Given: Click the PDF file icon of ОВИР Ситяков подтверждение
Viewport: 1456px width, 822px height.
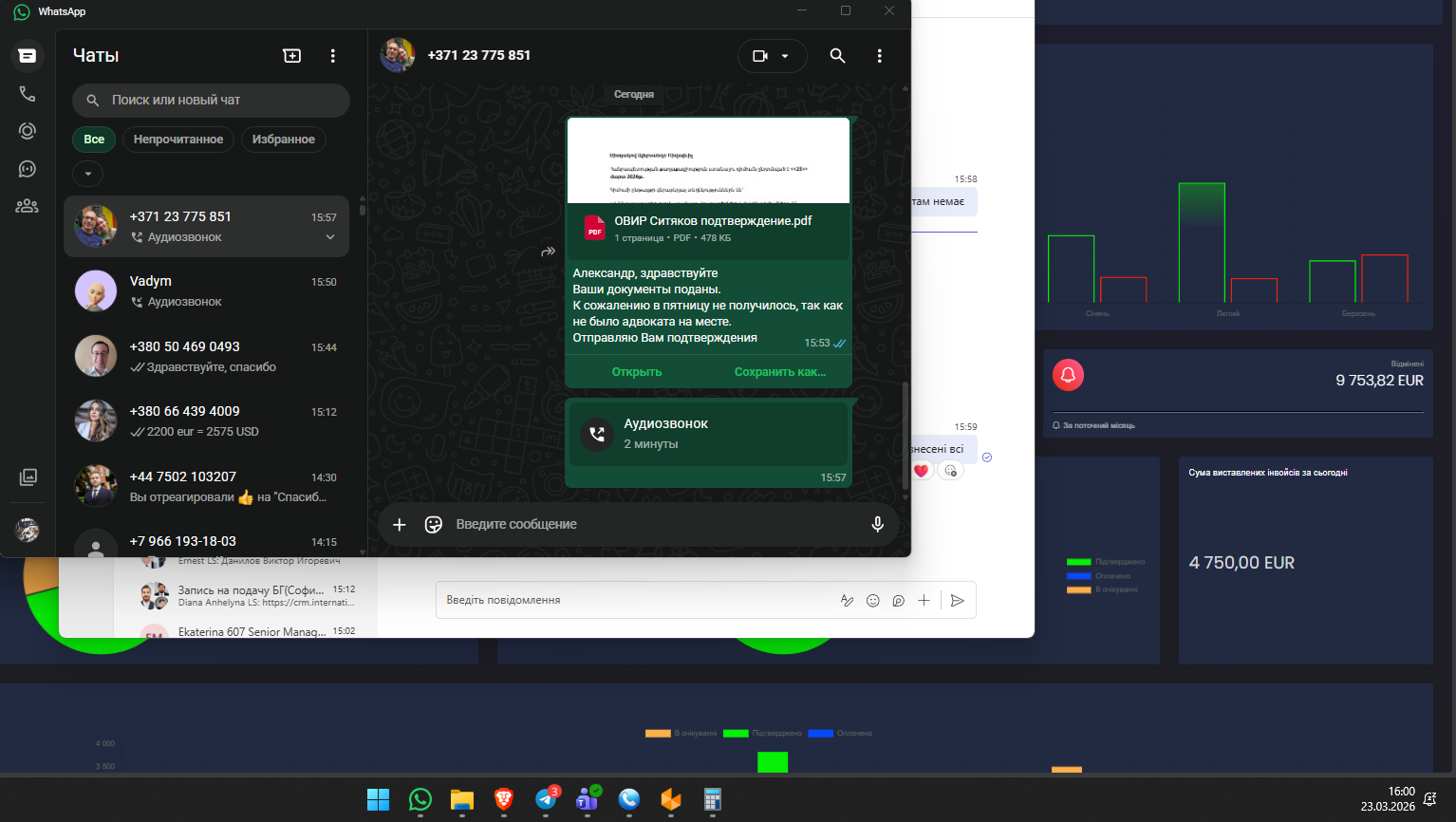Looking at the screenshot, I should tap(595, 229).
